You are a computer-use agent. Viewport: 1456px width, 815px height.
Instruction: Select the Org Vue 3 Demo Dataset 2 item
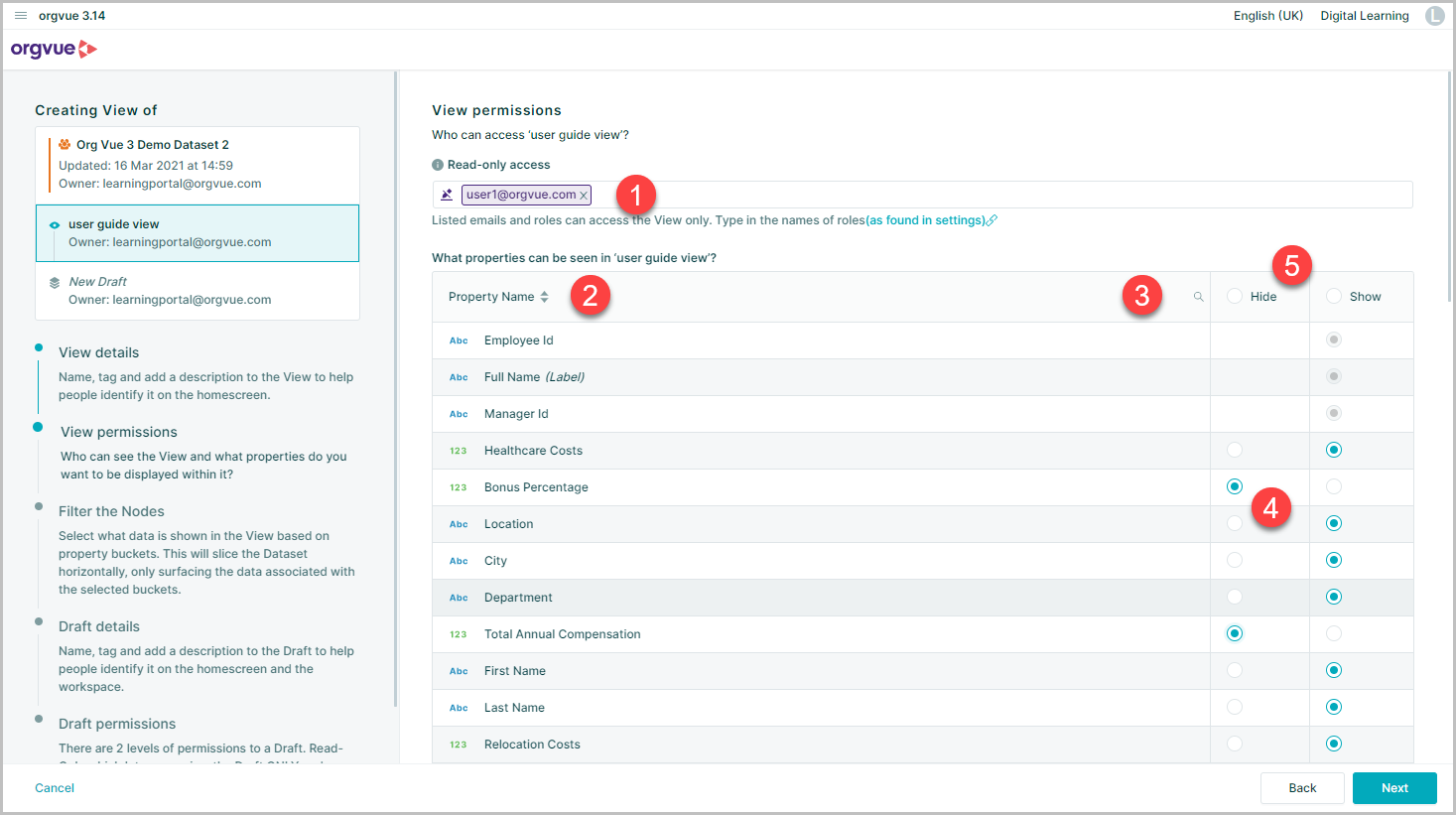pyautogui.click(x=198, y=165)
